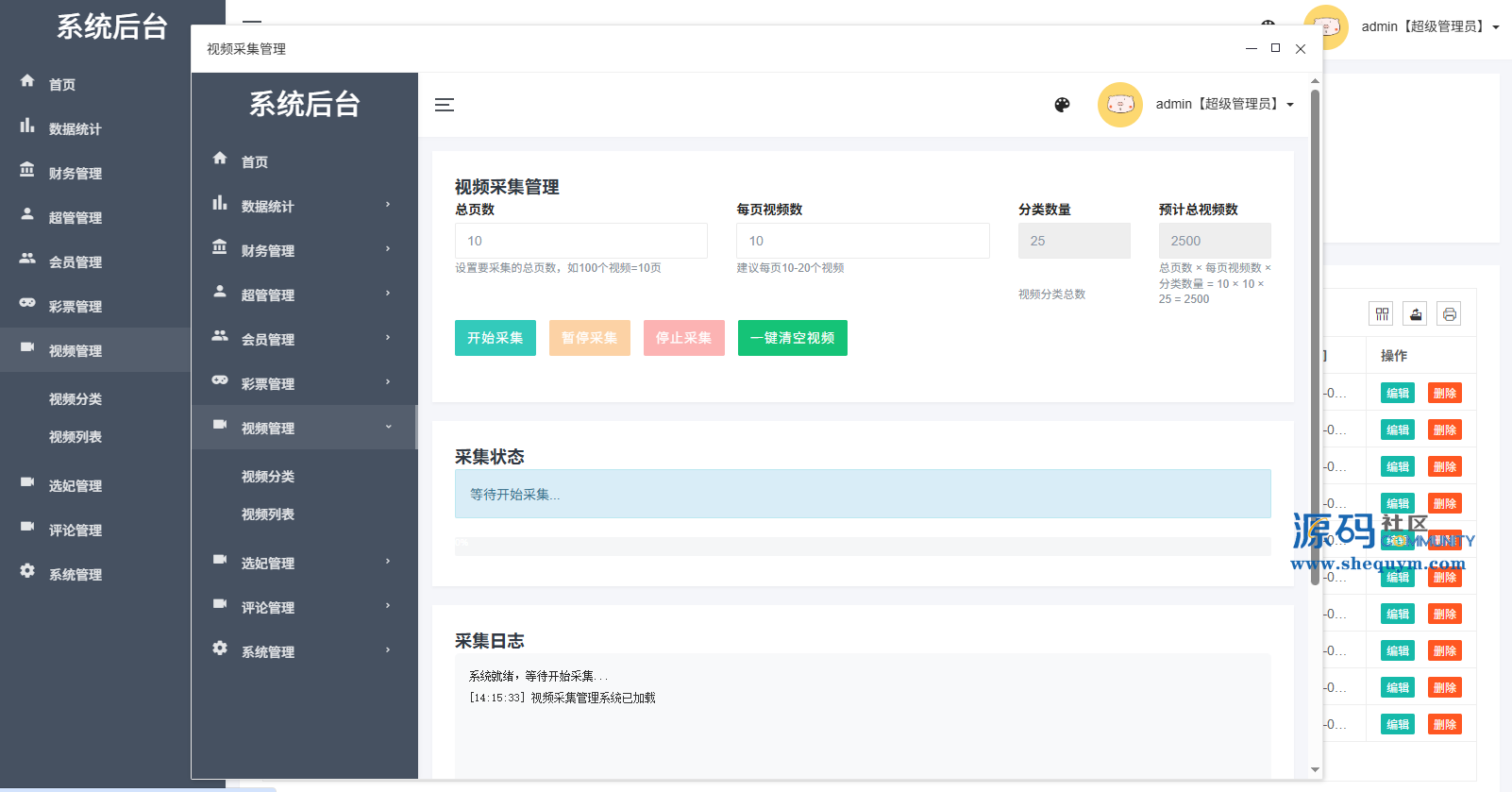Expand 财务管理 in the popup sidebar

(x=304, y=250)
